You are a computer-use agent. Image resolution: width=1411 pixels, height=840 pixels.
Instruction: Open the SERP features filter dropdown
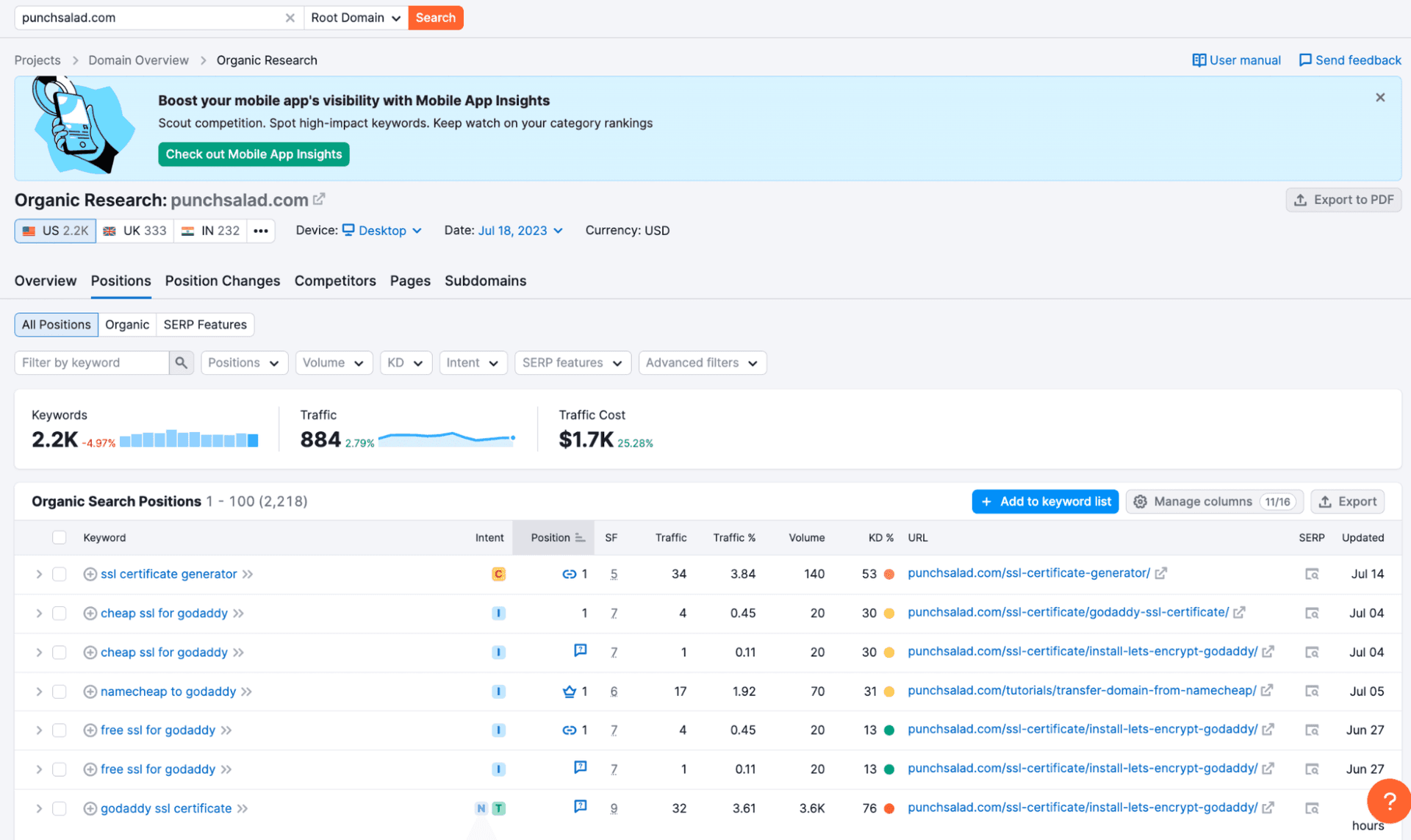click(x=572, y=362)
